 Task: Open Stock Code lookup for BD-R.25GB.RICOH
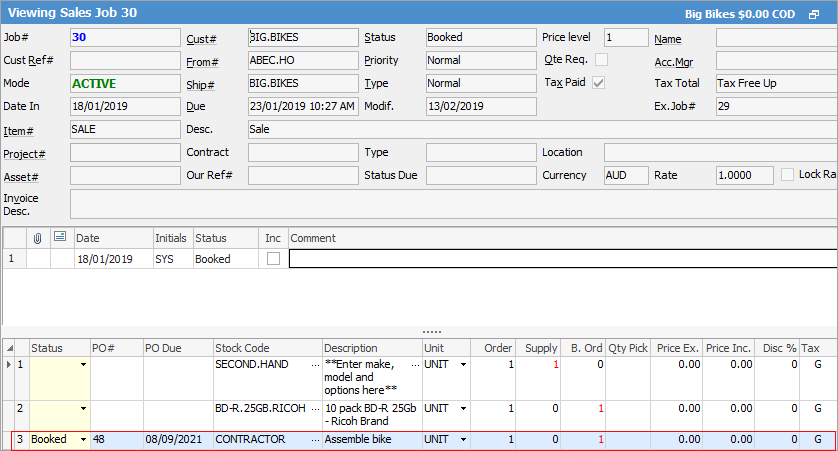[315, 408]
